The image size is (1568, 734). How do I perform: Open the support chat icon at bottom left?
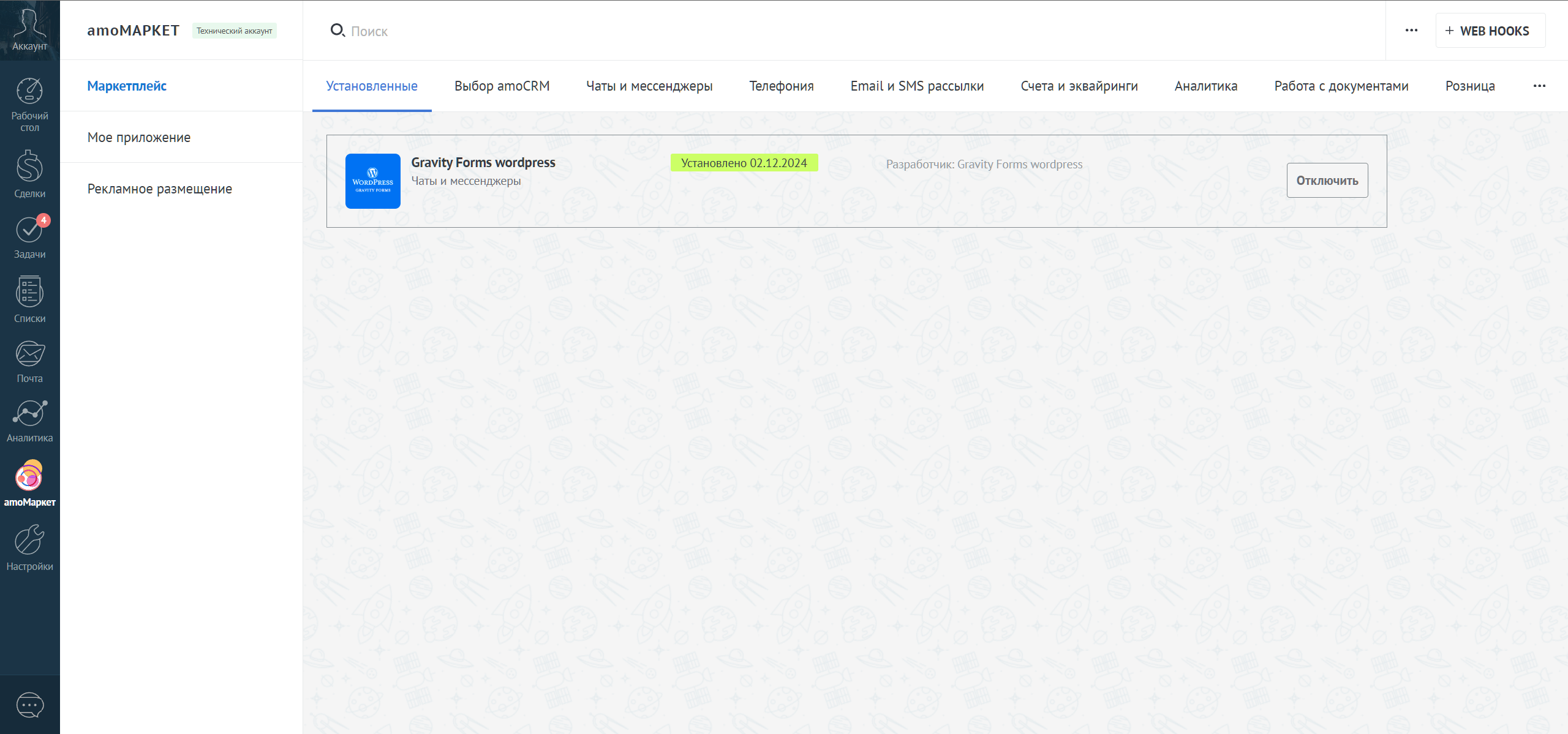click(29, 705)
